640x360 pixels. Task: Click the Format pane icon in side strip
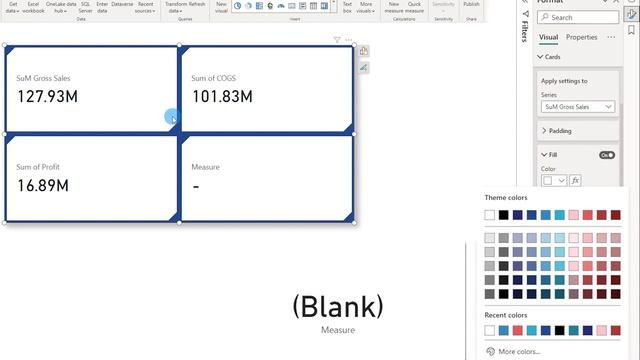coord(631,14)
